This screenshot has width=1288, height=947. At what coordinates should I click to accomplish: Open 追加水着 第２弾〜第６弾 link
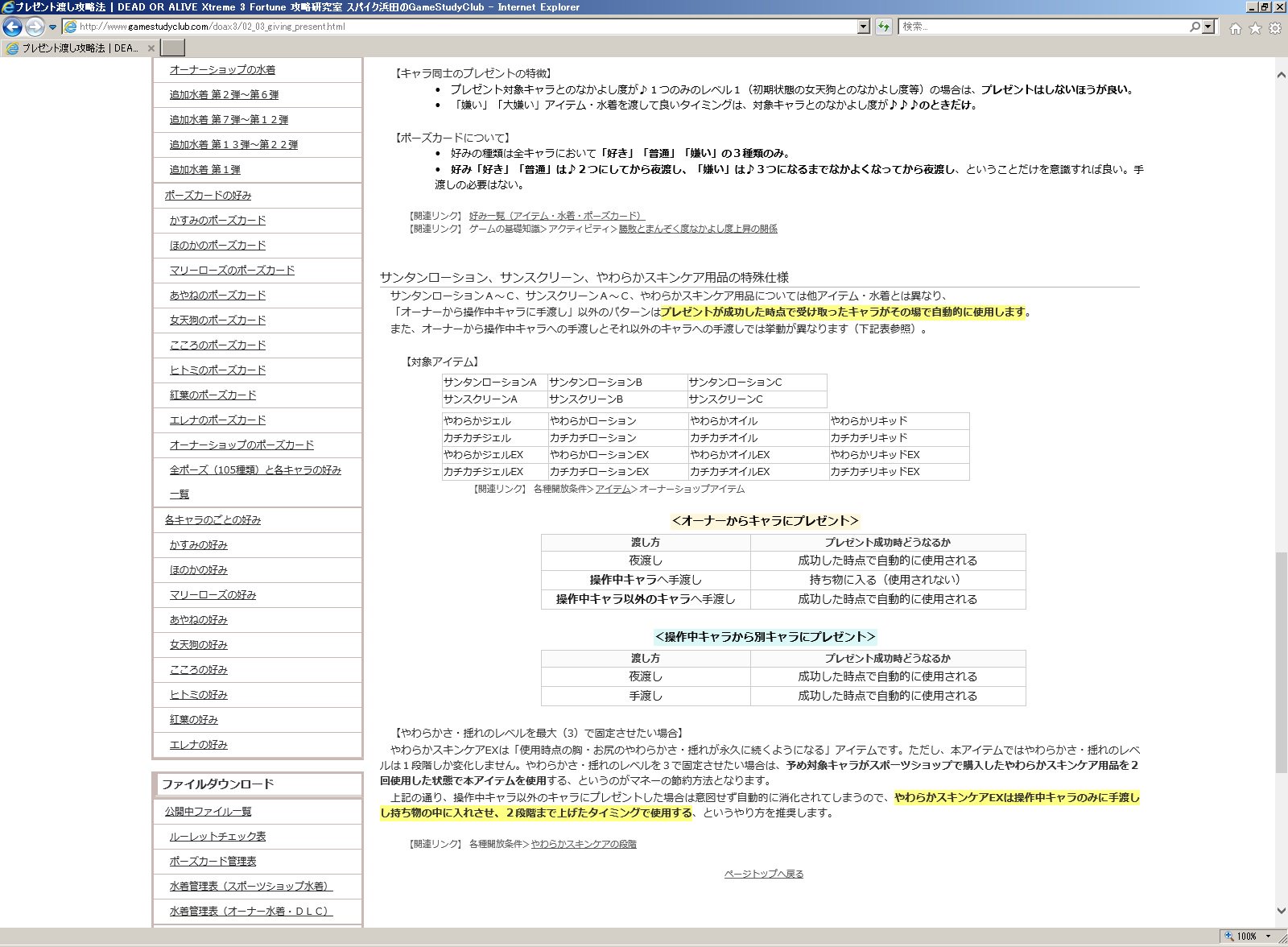[224, 95]
